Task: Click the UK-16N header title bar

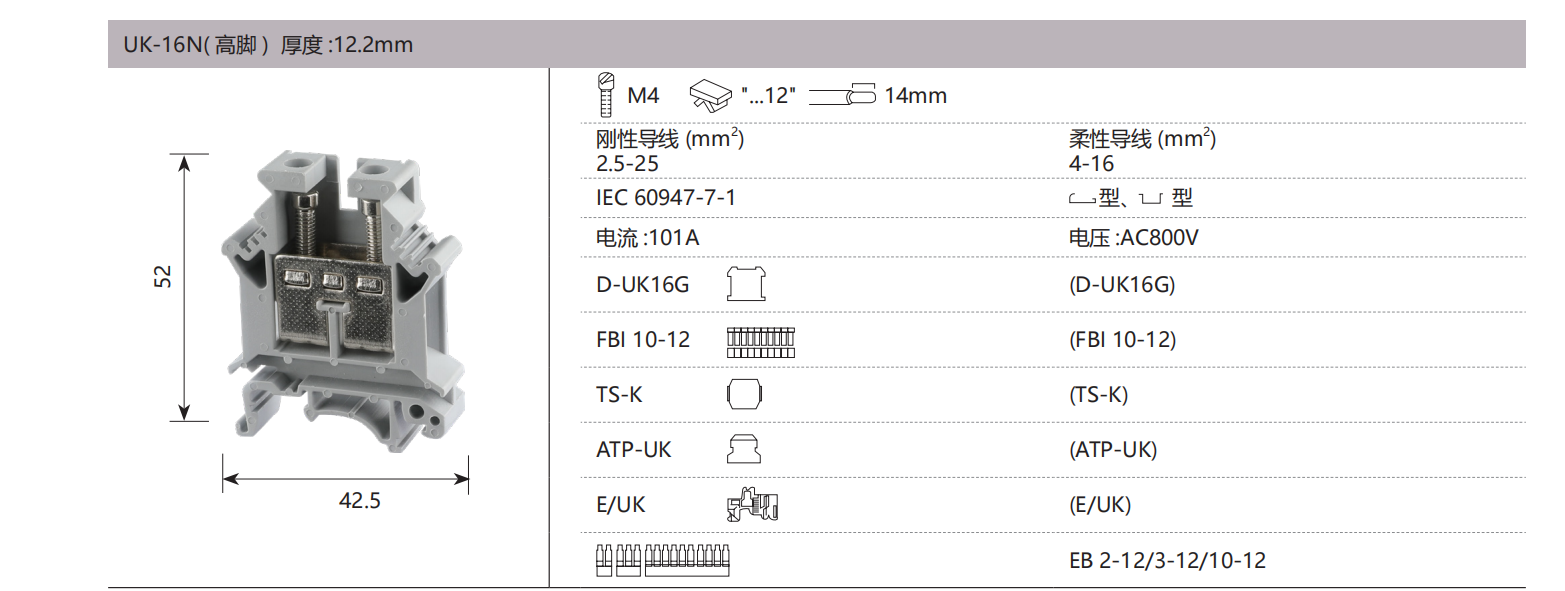Action: 816,45
